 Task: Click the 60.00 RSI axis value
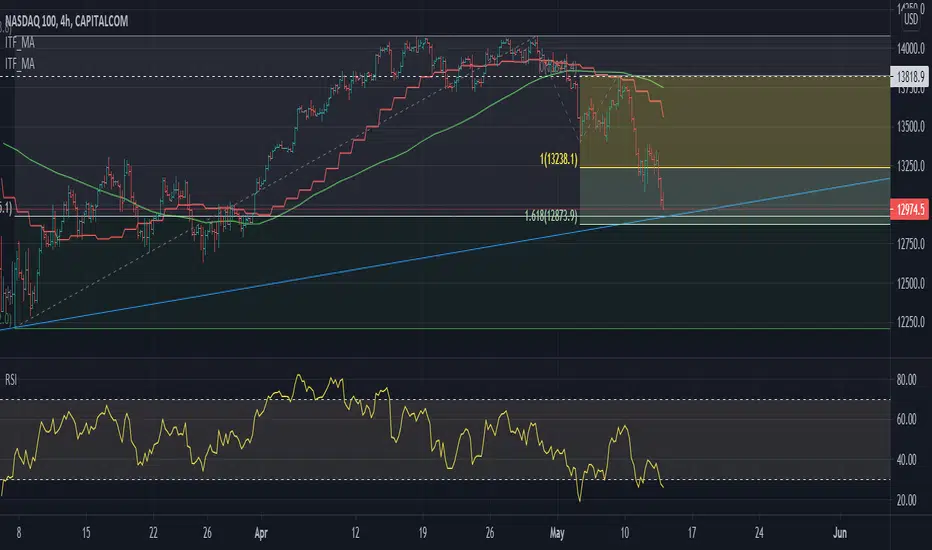point(906,419)
